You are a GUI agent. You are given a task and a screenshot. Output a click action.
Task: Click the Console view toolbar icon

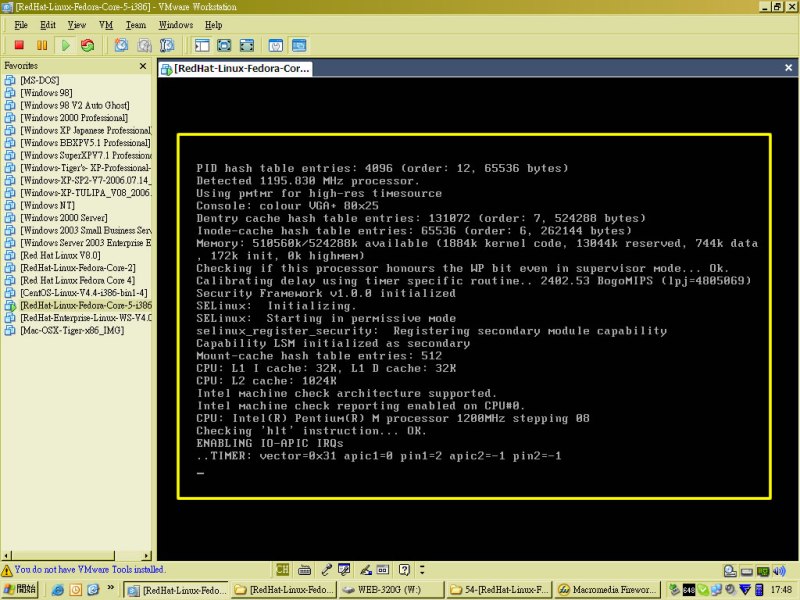[x=299, y=45]
